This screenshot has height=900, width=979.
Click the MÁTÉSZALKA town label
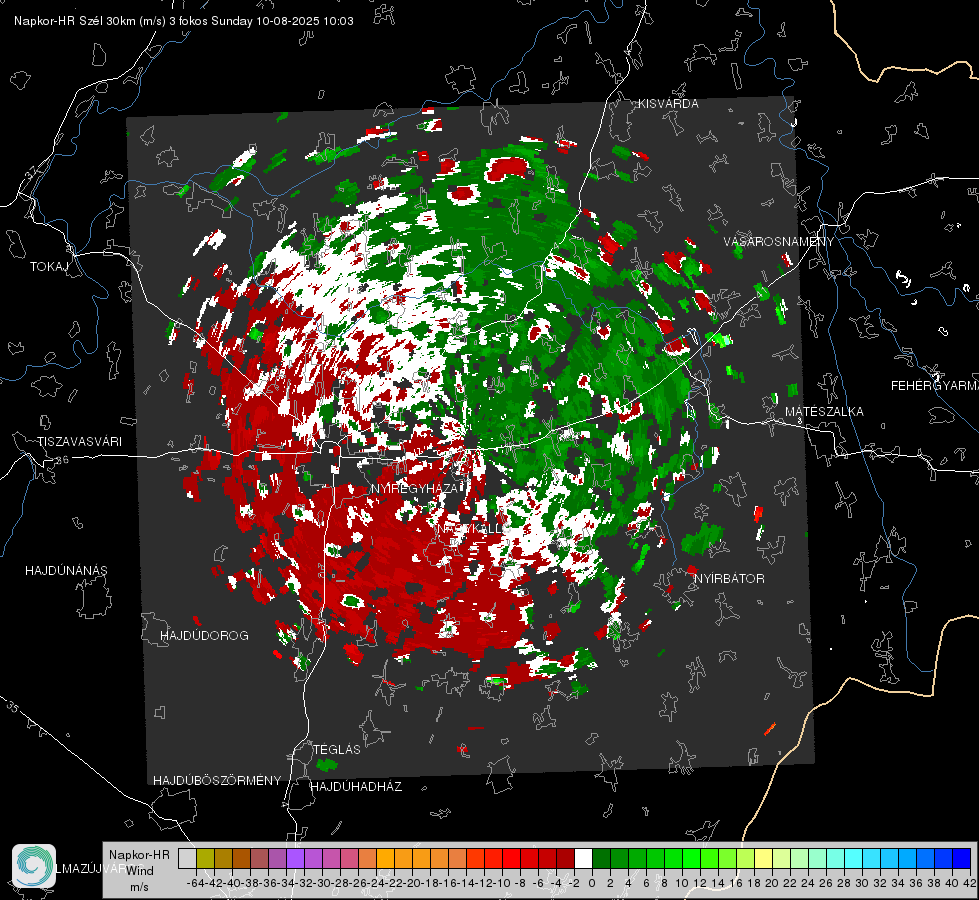pyautogui.click(x=824, y=411)
